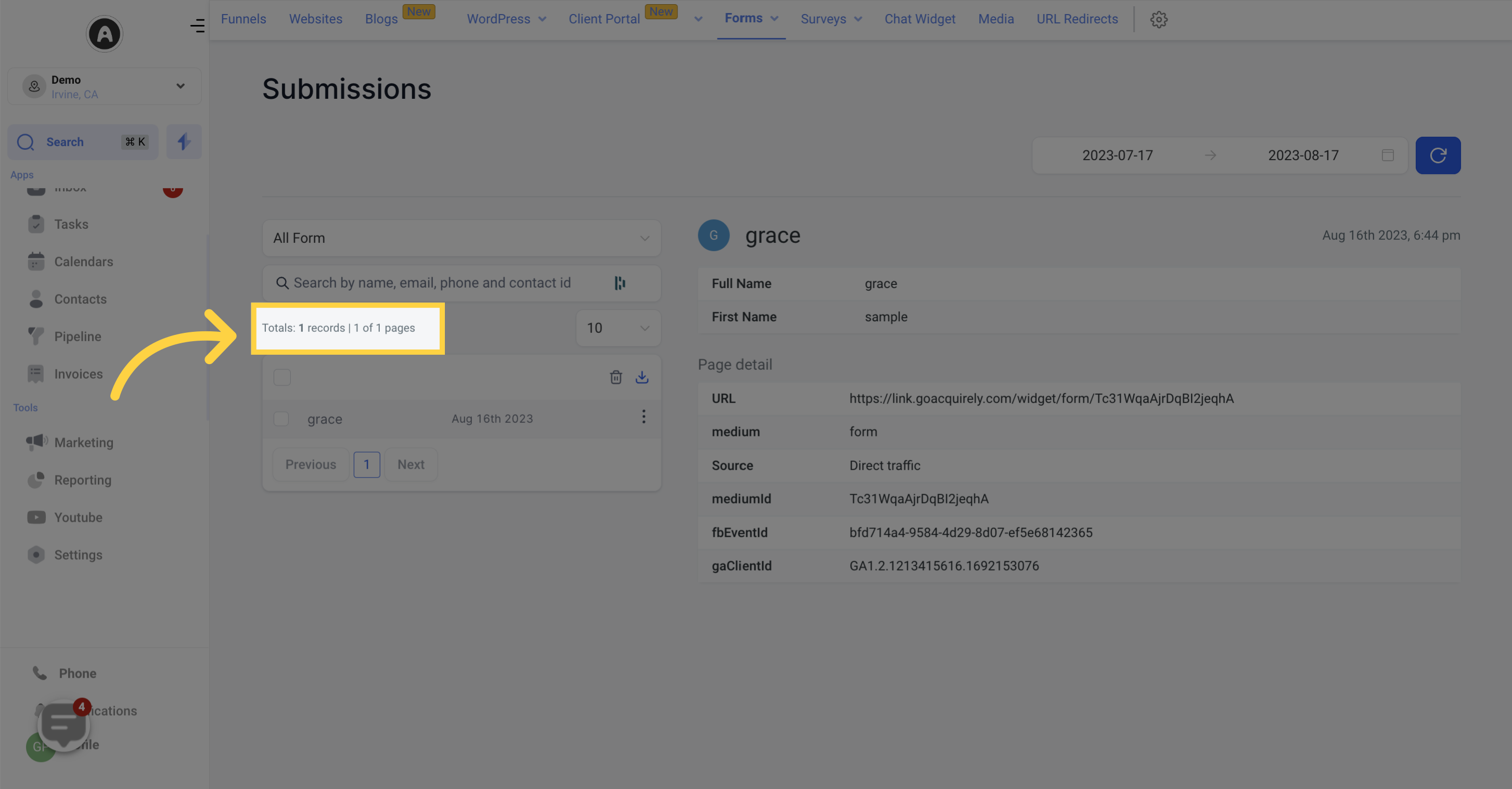
Task: Click the download icon in submissions list
Action: coord(642,377)
